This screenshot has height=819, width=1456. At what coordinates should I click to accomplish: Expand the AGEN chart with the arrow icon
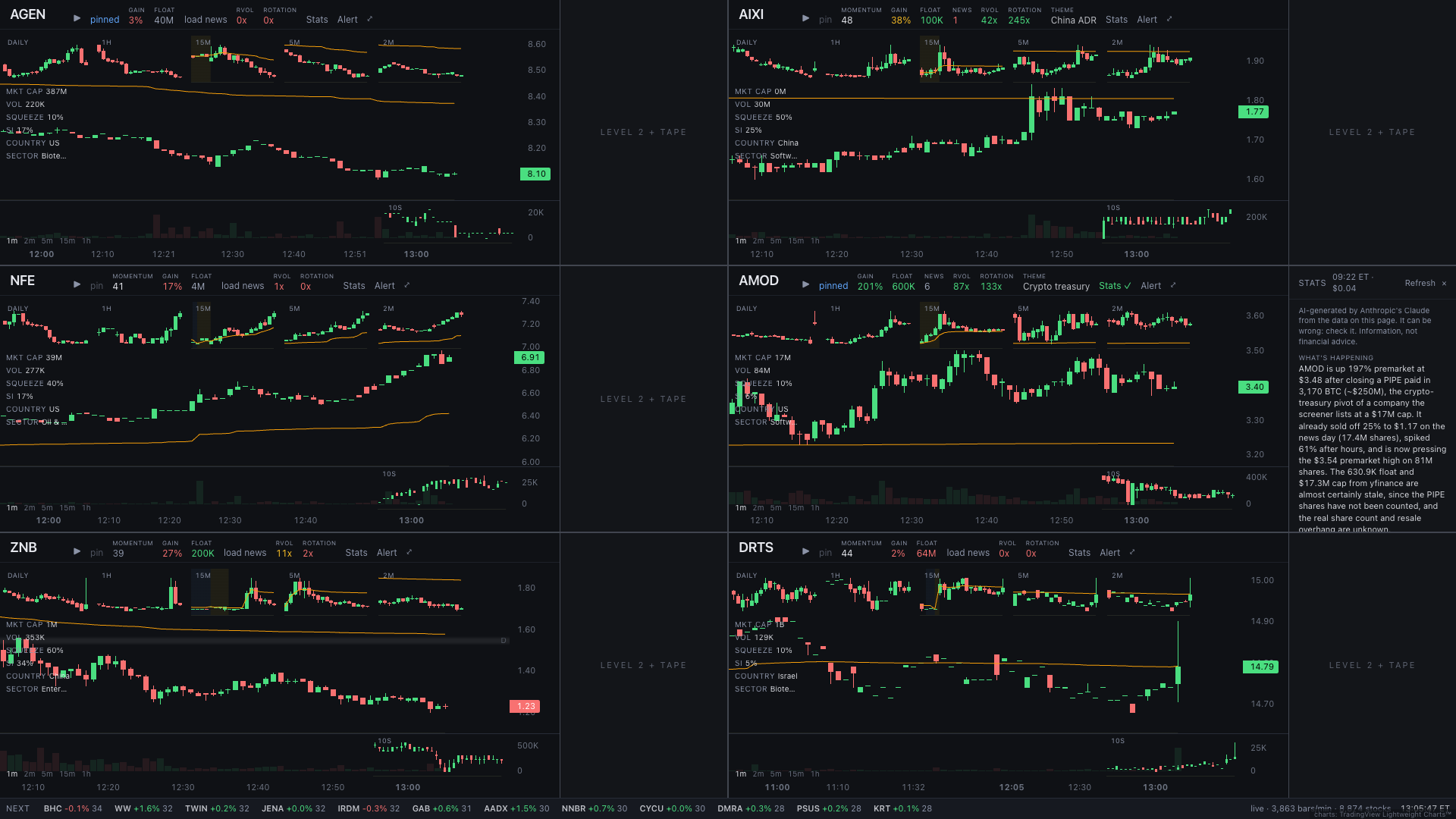(x=370, y=19)
